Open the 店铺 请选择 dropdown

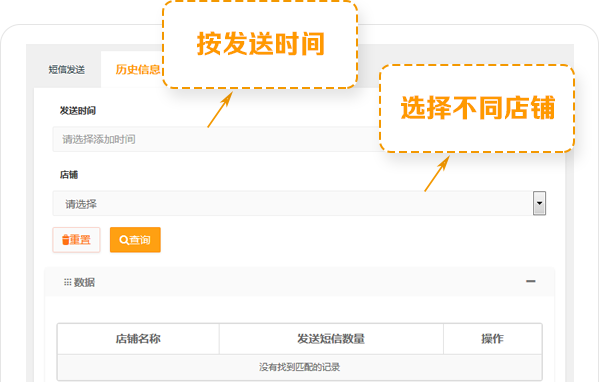299,203
